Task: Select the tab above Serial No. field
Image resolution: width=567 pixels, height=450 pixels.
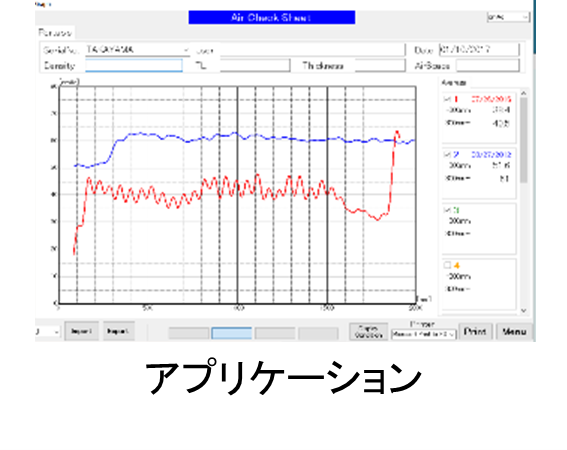Action: (x=55, y=33)
